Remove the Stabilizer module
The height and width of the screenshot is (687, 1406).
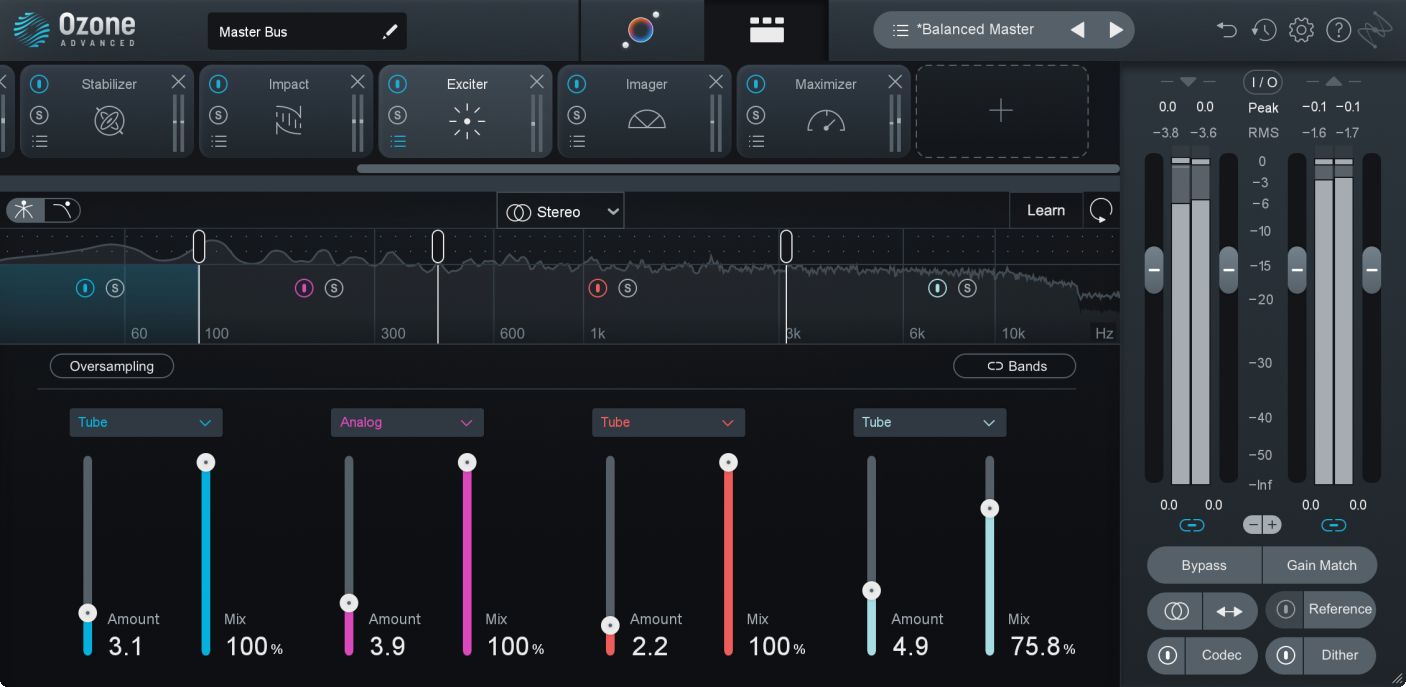(178, 82)
